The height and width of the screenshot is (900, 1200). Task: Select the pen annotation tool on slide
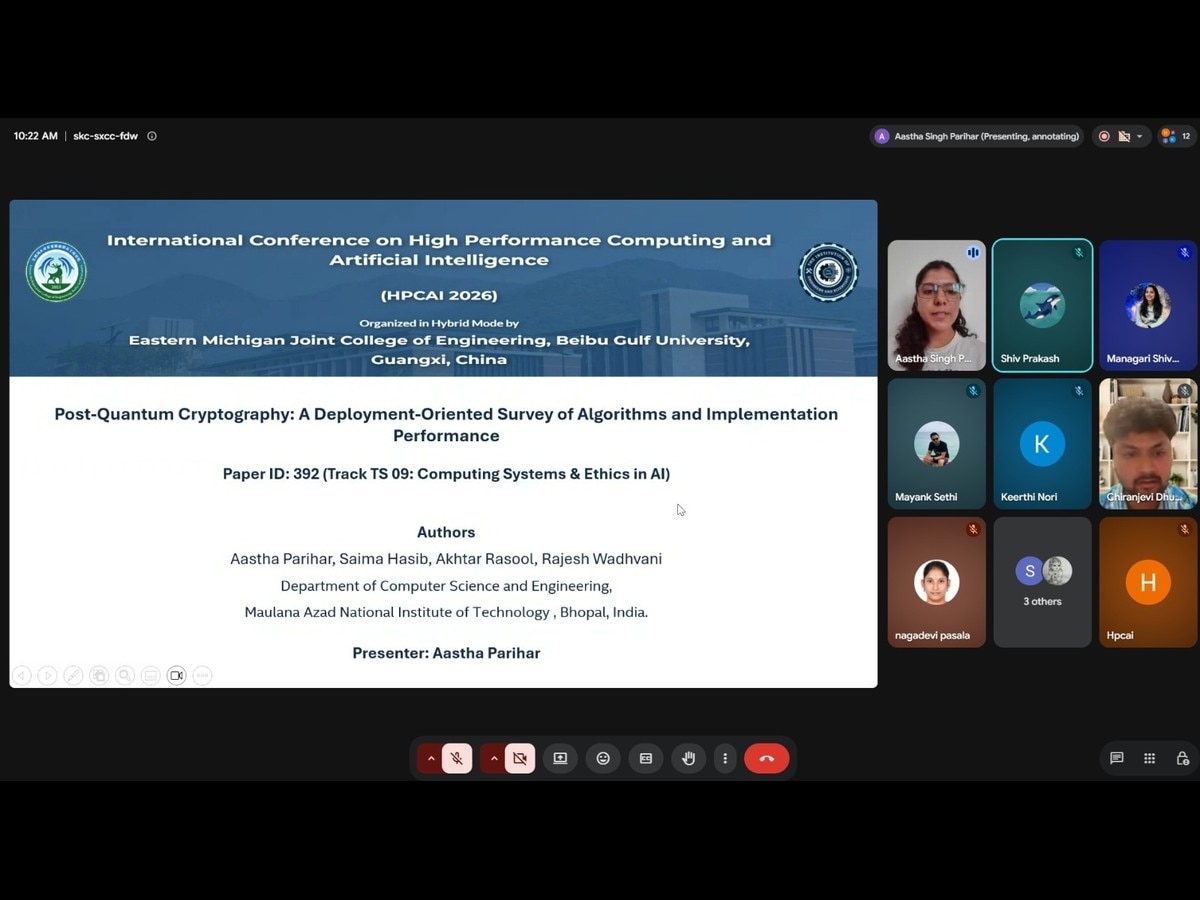[x=73, y=676]
